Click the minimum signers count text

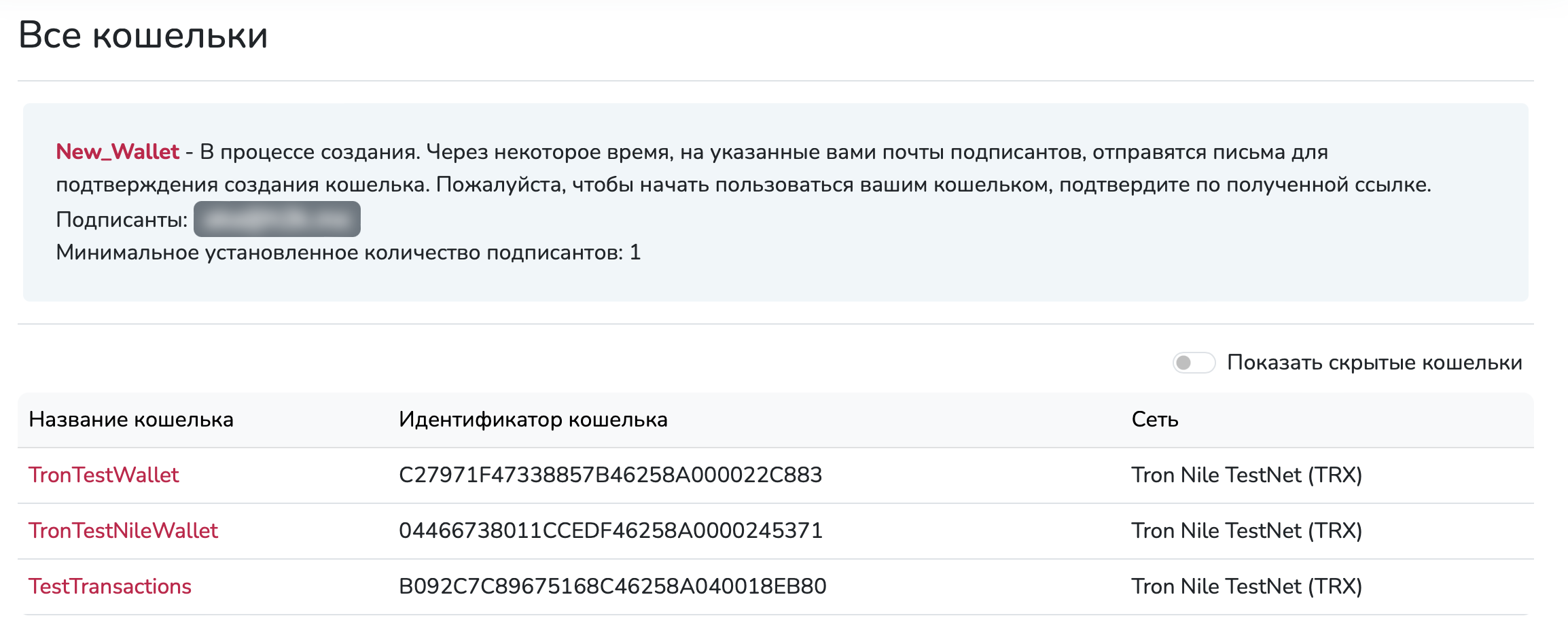[348, 253]
